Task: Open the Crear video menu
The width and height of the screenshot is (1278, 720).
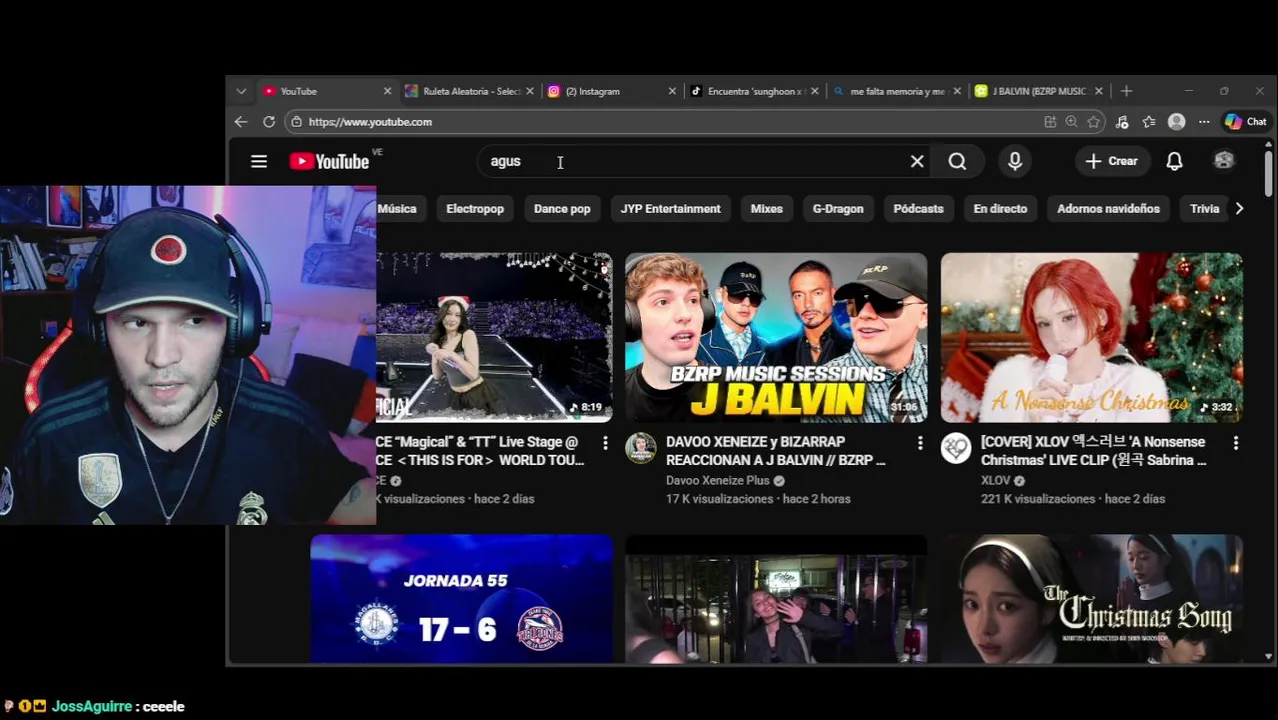Action: [1111, 161]
